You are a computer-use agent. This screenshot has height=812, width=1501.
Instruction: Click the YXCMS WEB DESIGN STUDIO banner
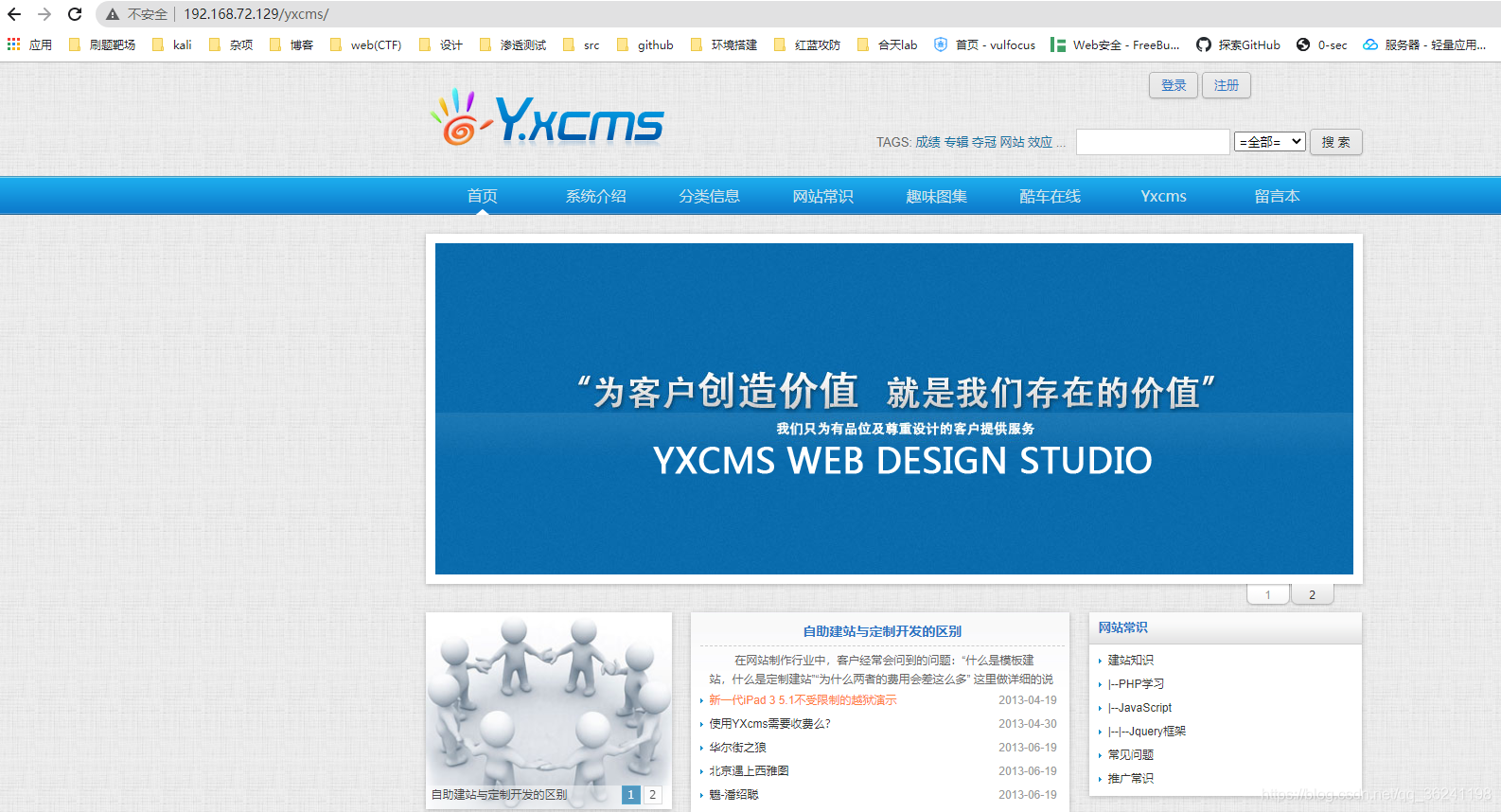[x=894, y=409]
